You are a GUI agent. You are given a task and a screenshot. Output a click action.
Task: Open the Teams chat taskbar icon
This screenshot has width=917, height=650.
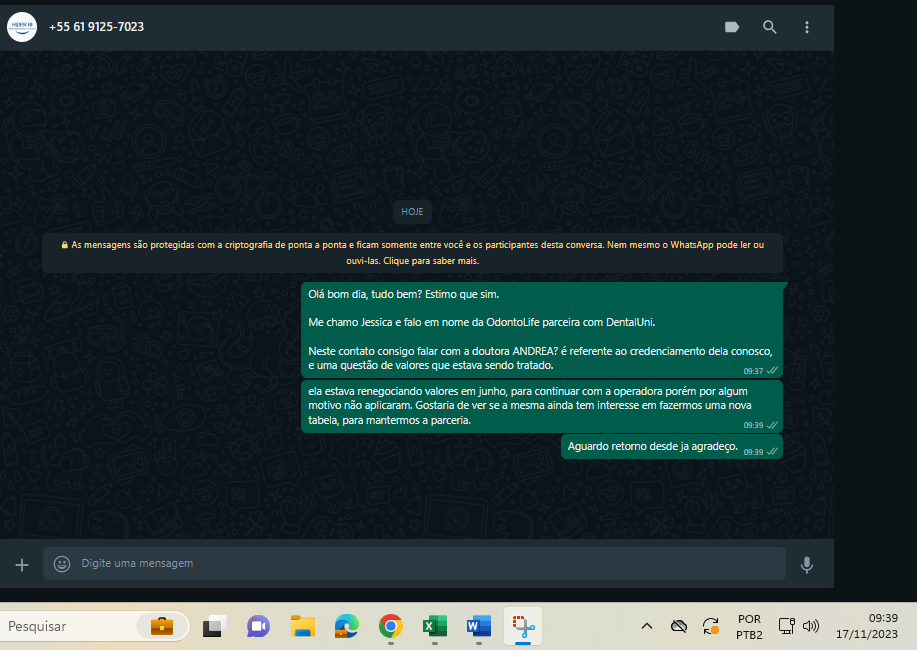(x=258, y=627)
